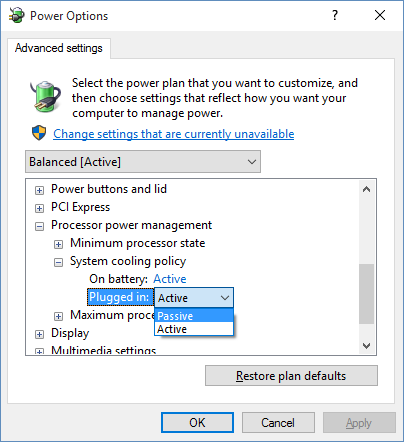Click the green battery plug icon
Screen dimensions: 404x442
coord(45,96)
